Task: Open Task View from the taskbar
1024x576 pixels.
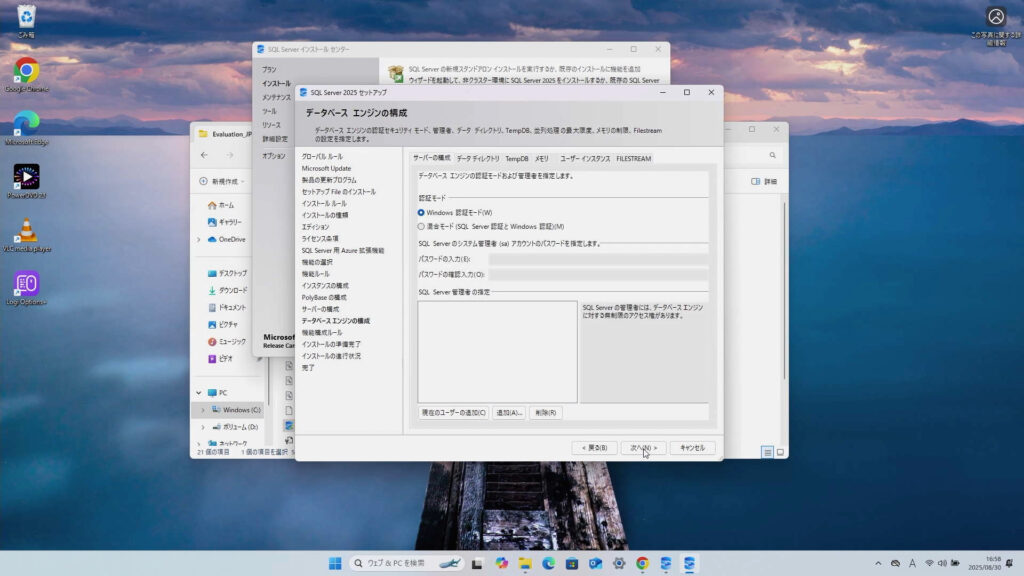Action: (x=477, y=564)
